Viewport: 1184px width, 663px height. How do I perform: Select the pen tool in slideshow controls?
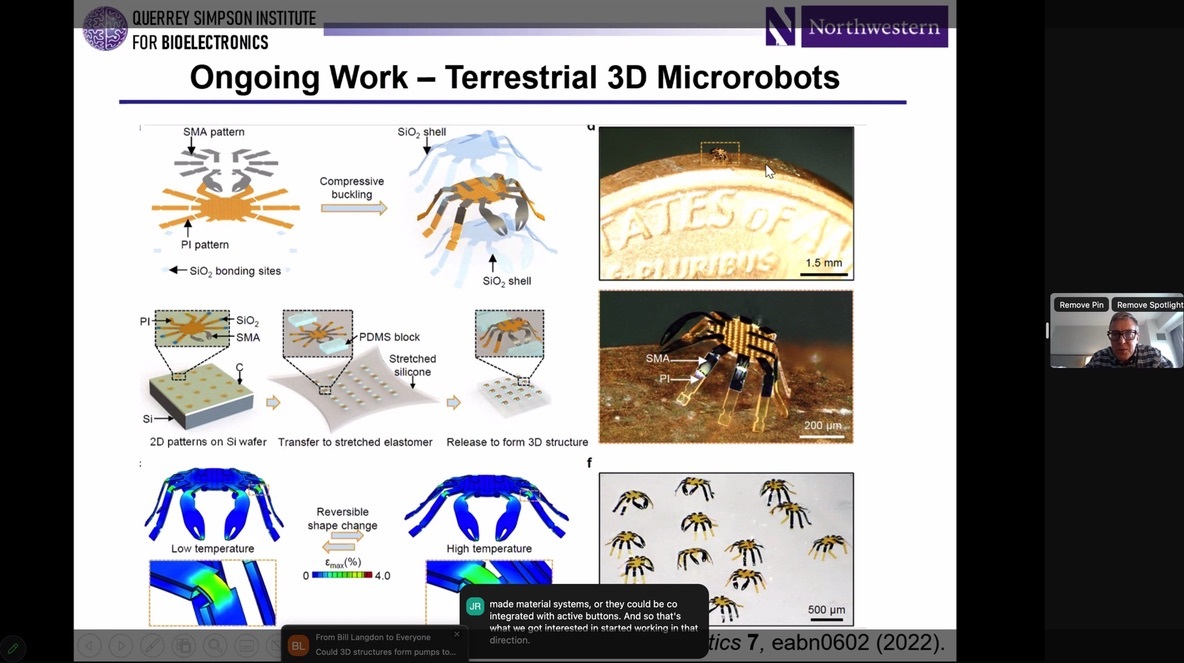[x=152, y=646]
